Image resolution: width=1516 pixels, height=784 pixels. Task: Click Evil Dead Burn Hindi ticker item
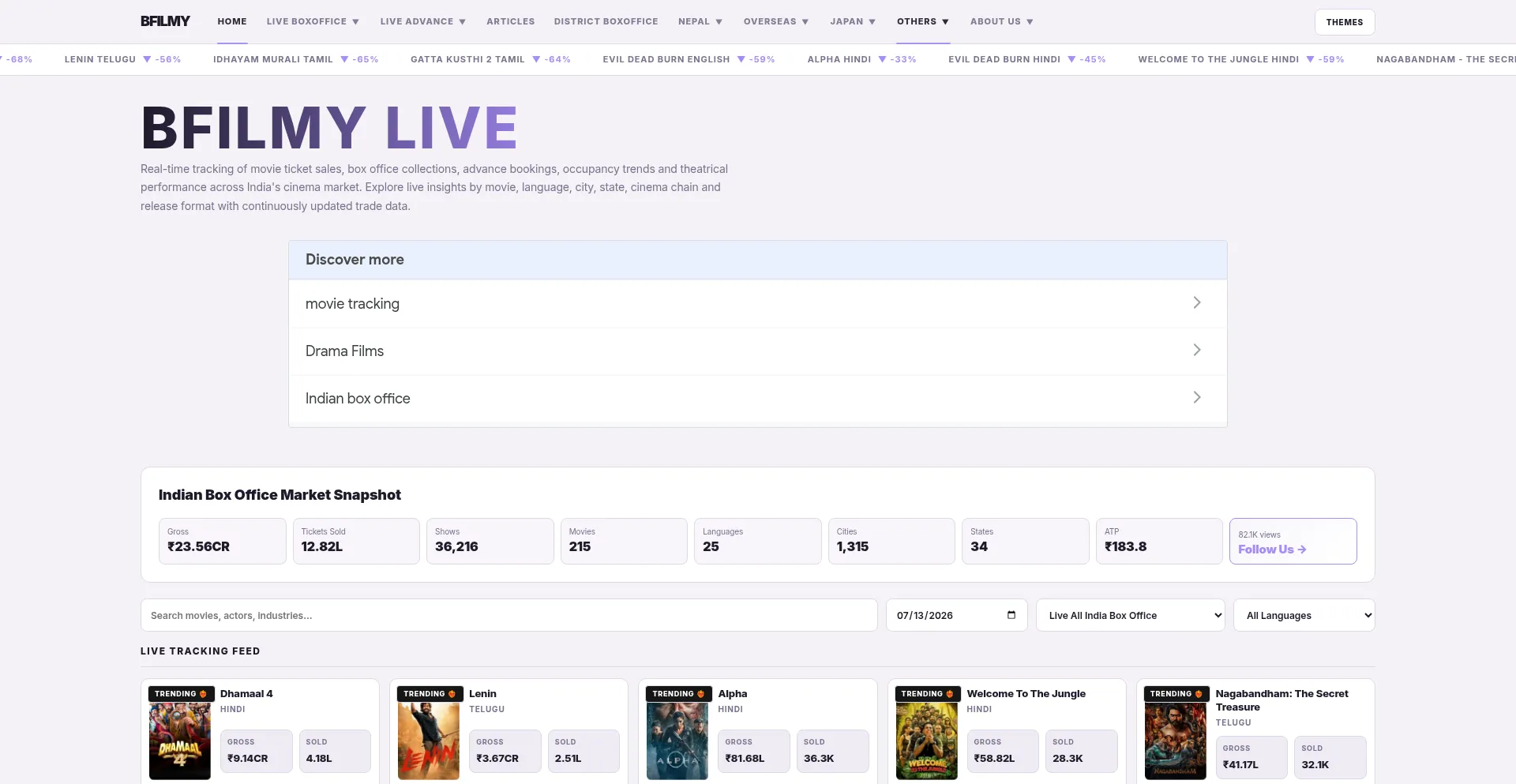click(x=1026, y=59)
